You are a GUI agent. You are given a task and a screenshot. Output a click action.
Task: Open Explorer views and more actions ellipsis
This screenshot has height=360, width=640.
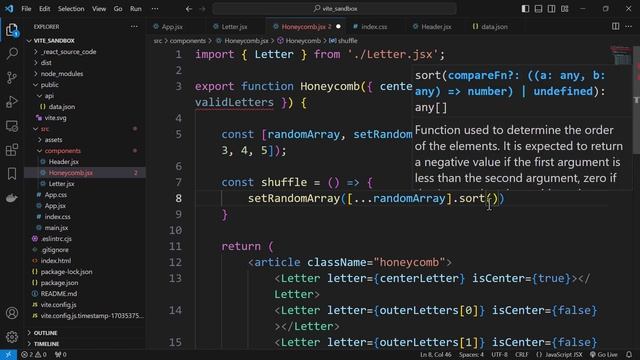coord(134,27)
